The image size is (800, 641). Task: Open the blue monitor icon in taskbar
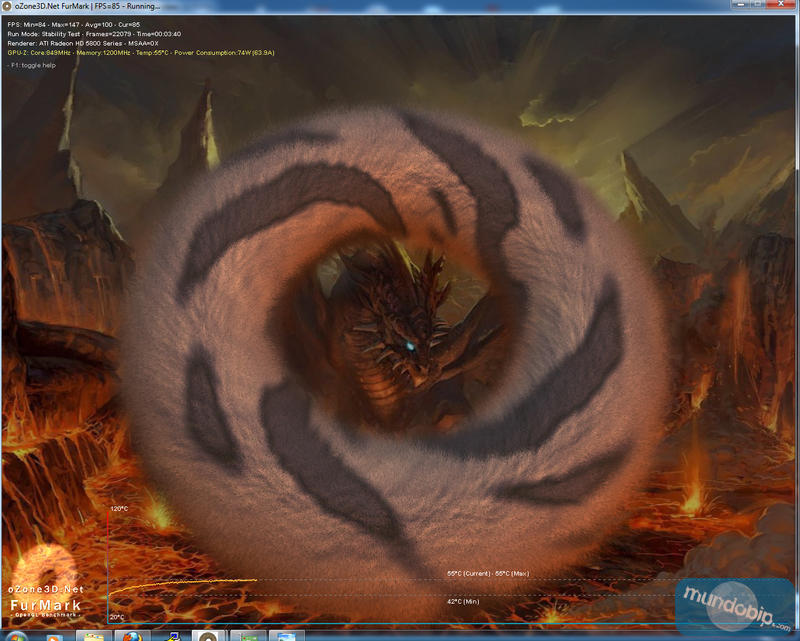pos(174,637)
